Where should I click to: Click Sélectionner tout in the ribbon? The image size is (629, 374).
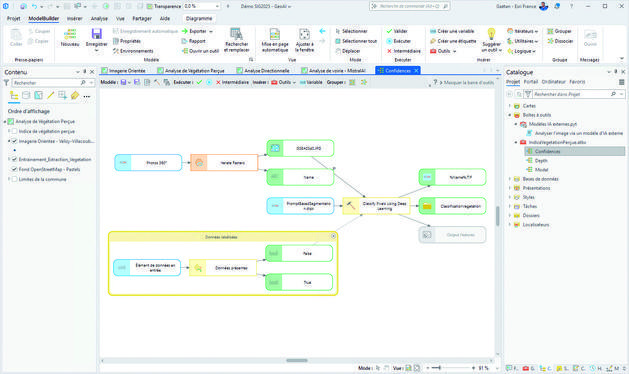pyautogui.click(x=356, y=41)
